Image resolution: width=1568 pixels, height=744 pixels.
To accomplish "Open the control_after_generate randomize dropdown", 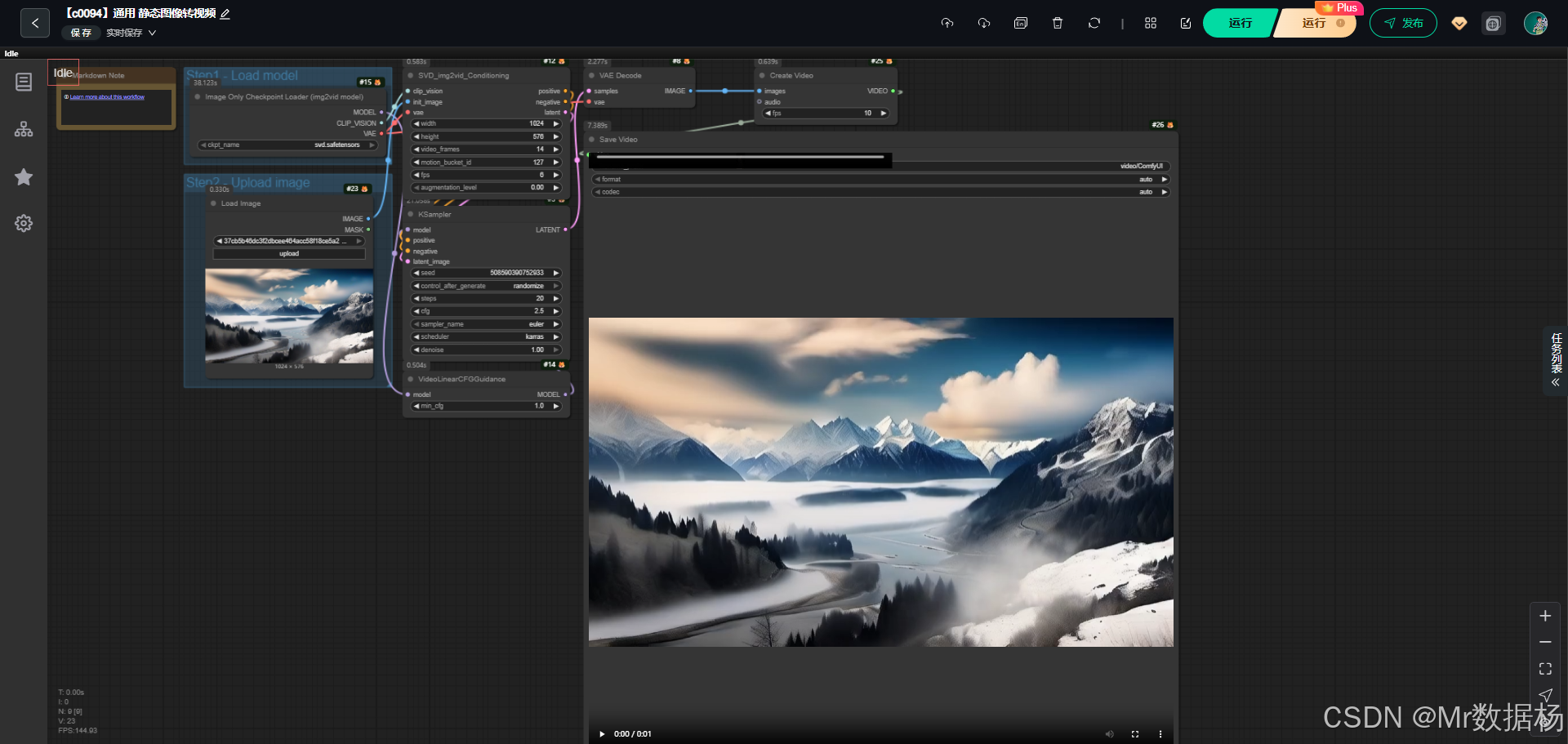I will pos(487,286).
